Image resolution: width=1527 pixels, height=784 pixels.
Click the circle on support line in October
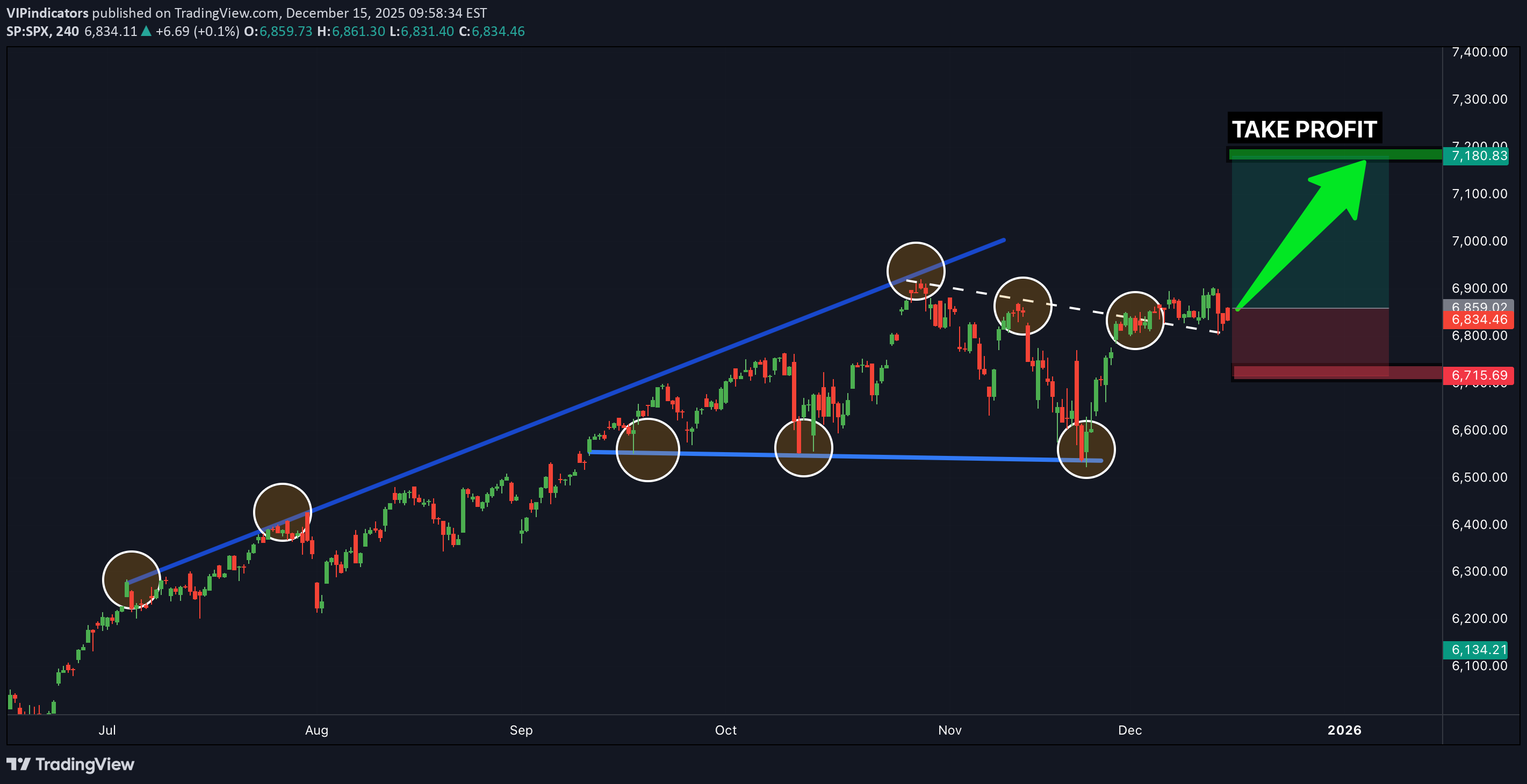[x=803, y=448]
